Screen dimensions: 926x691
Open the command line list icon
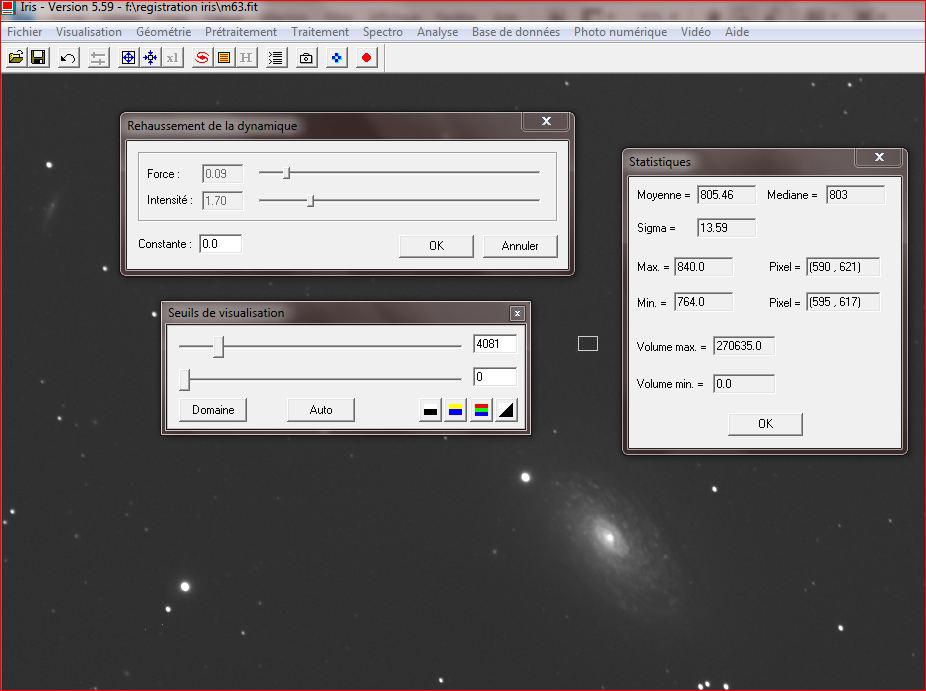click(276, 58)
